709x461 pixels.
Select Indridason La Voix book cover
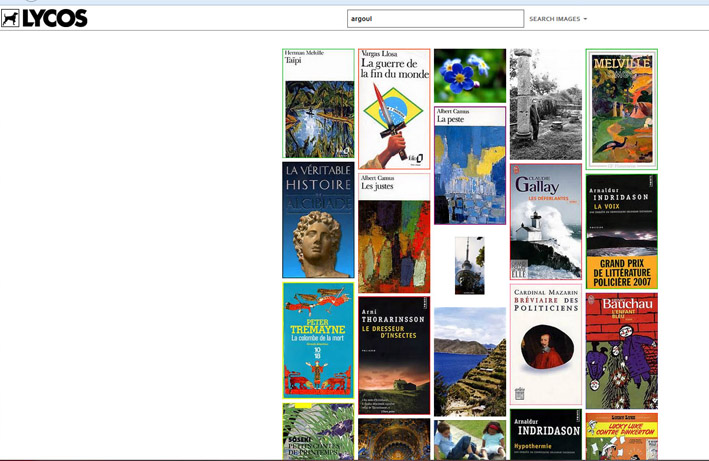click(621, 232)
